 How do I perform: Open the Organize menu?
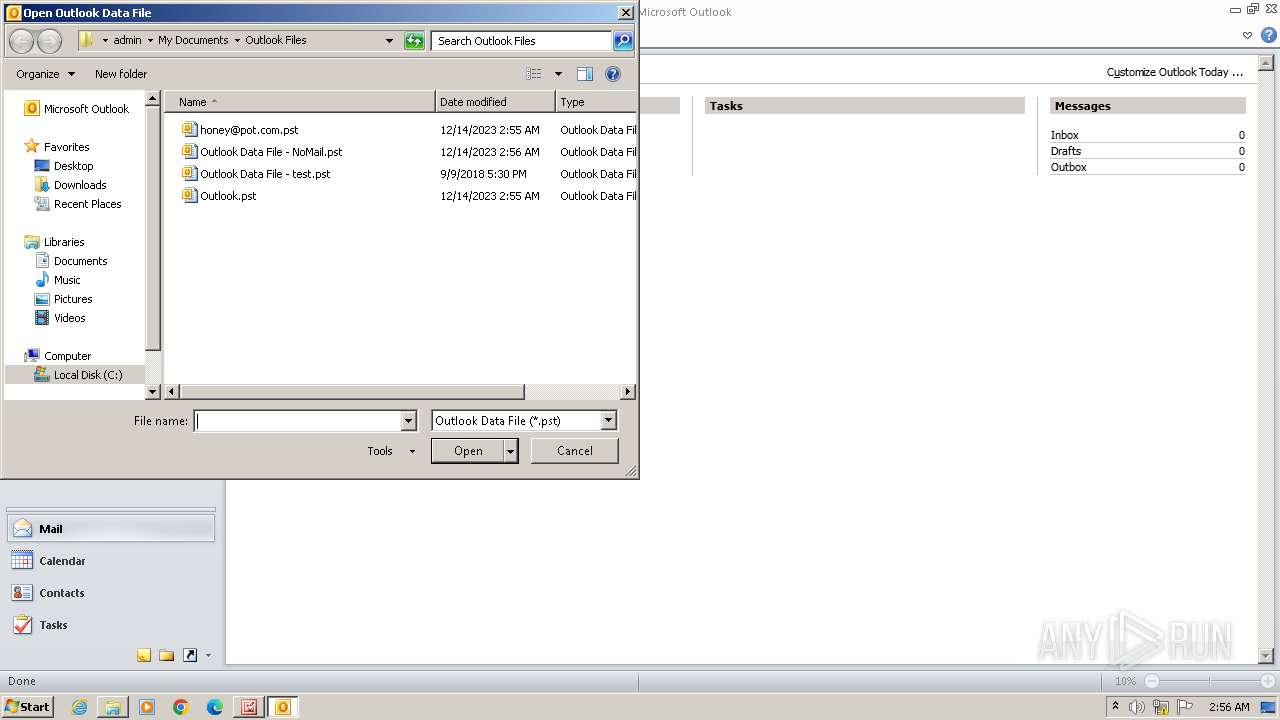45,74
